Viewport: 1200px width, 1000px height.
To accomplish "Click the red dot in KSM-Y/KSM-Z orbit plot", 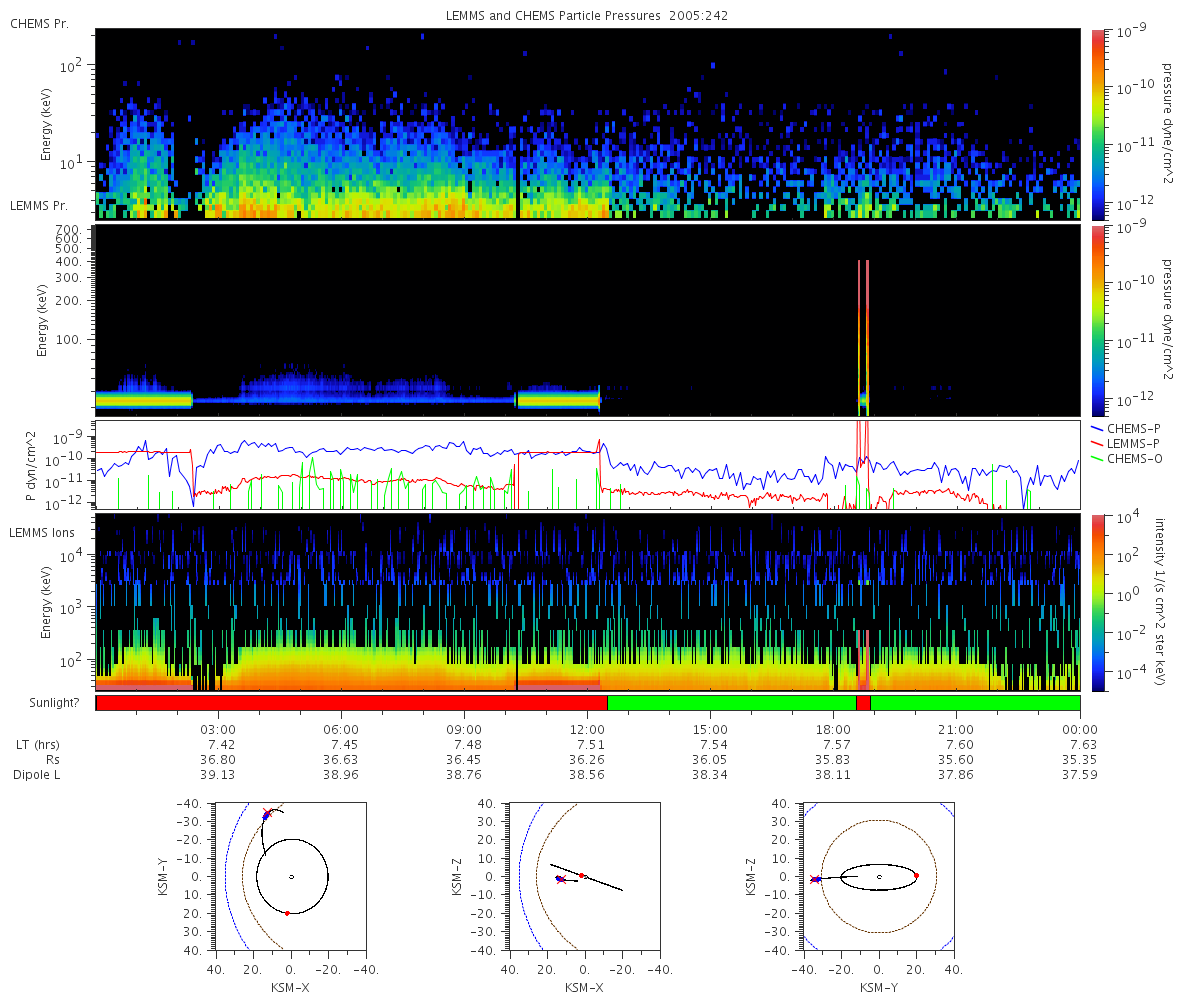I will (916, 875).
